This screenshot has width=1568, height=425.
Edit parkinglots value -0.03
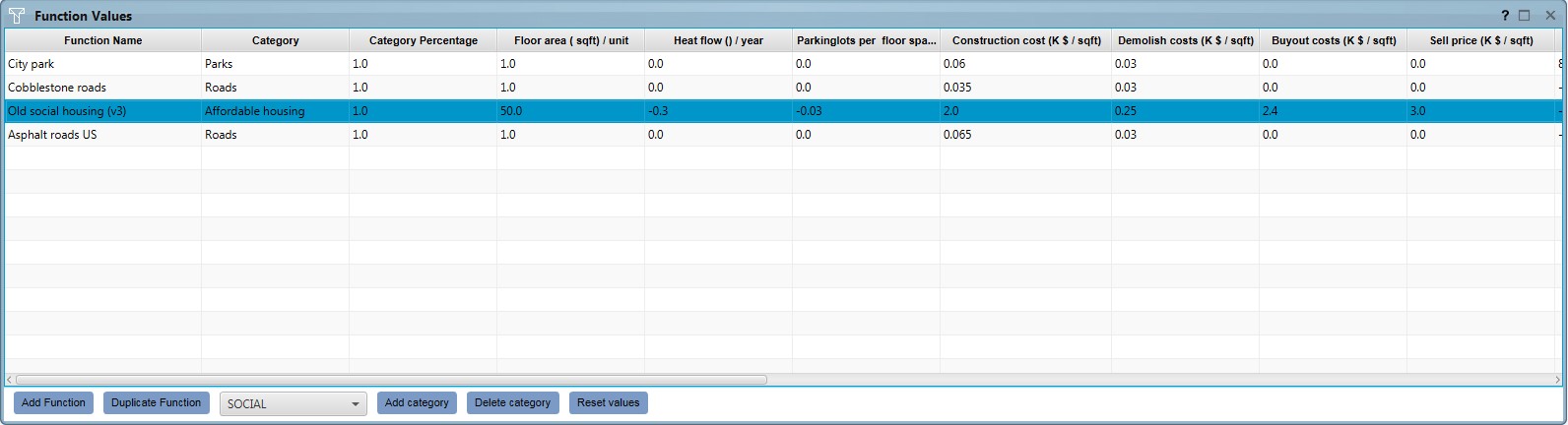pos(867,111)
